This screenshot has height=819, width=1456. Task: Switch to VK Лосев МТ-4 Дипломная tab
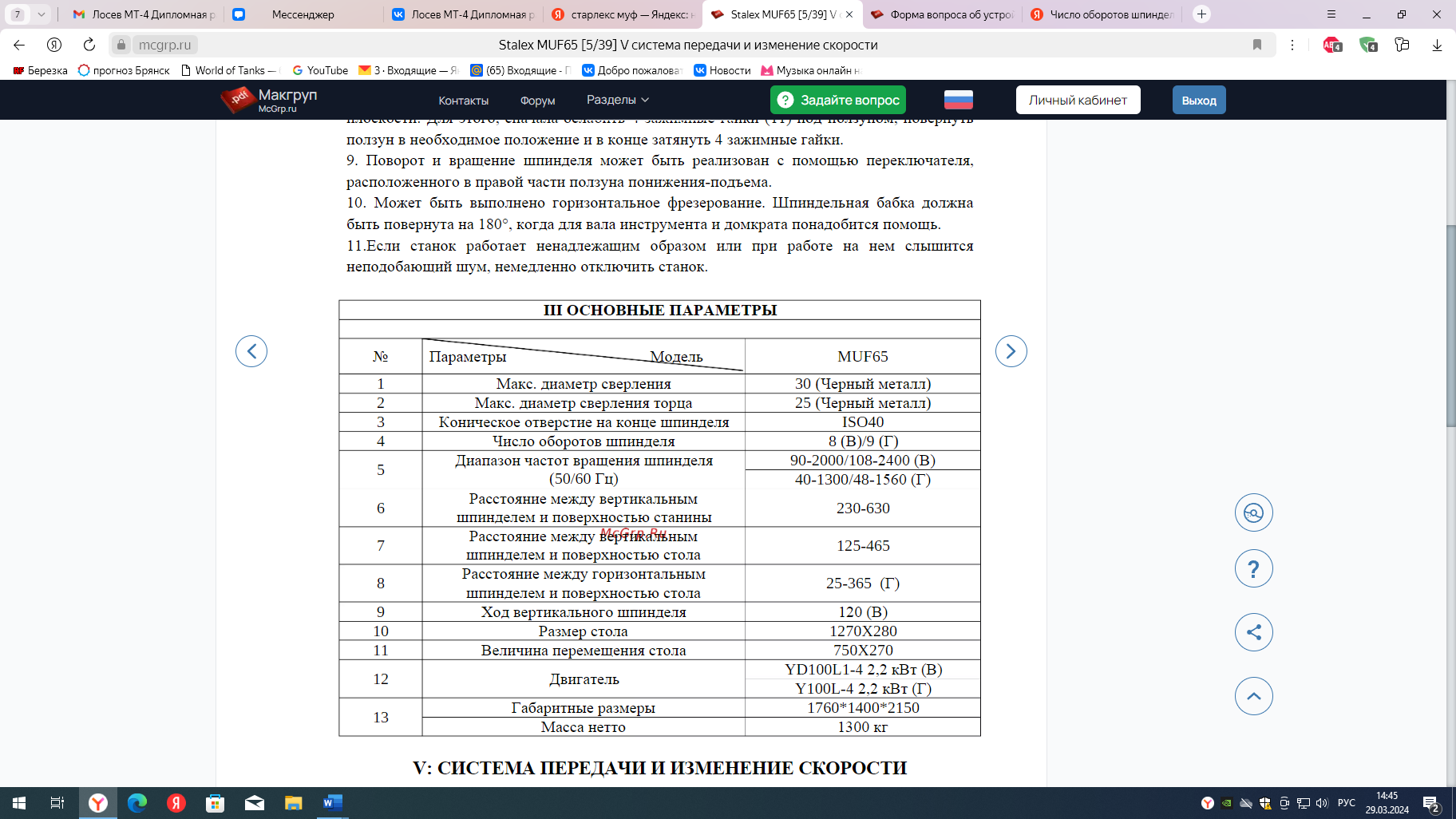463,14
